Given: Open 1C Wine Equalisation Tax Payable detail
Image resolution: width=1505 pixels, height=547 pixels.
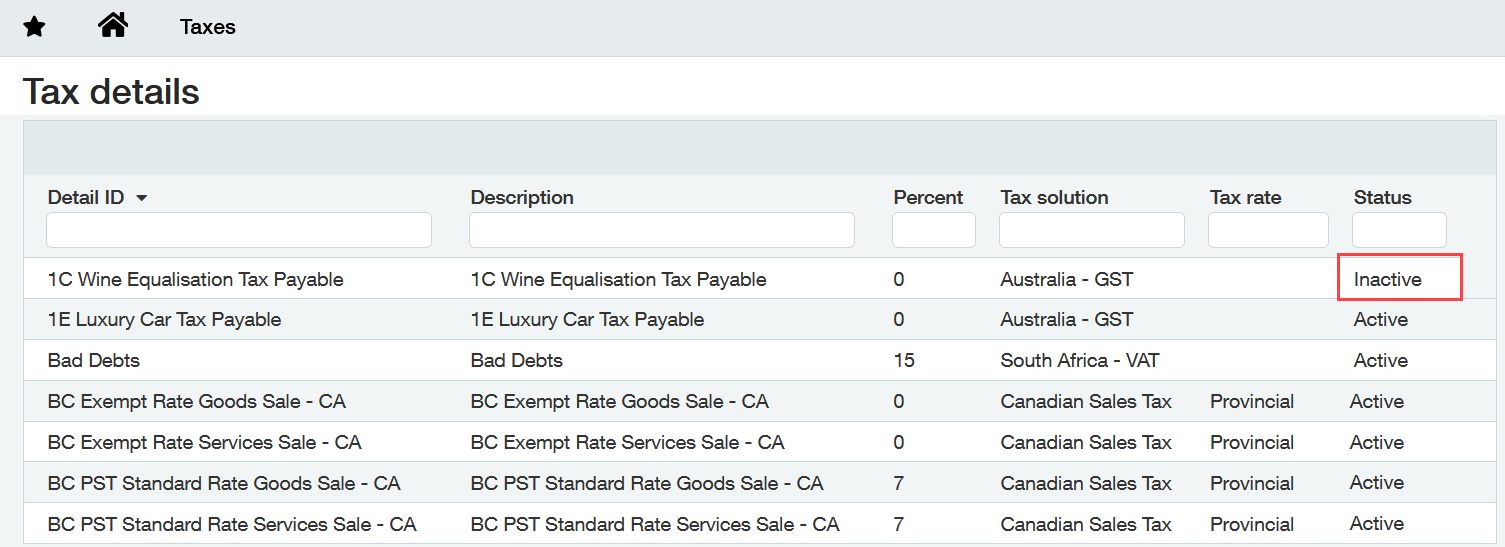Looking at the screenshot, I should point(196,279).
